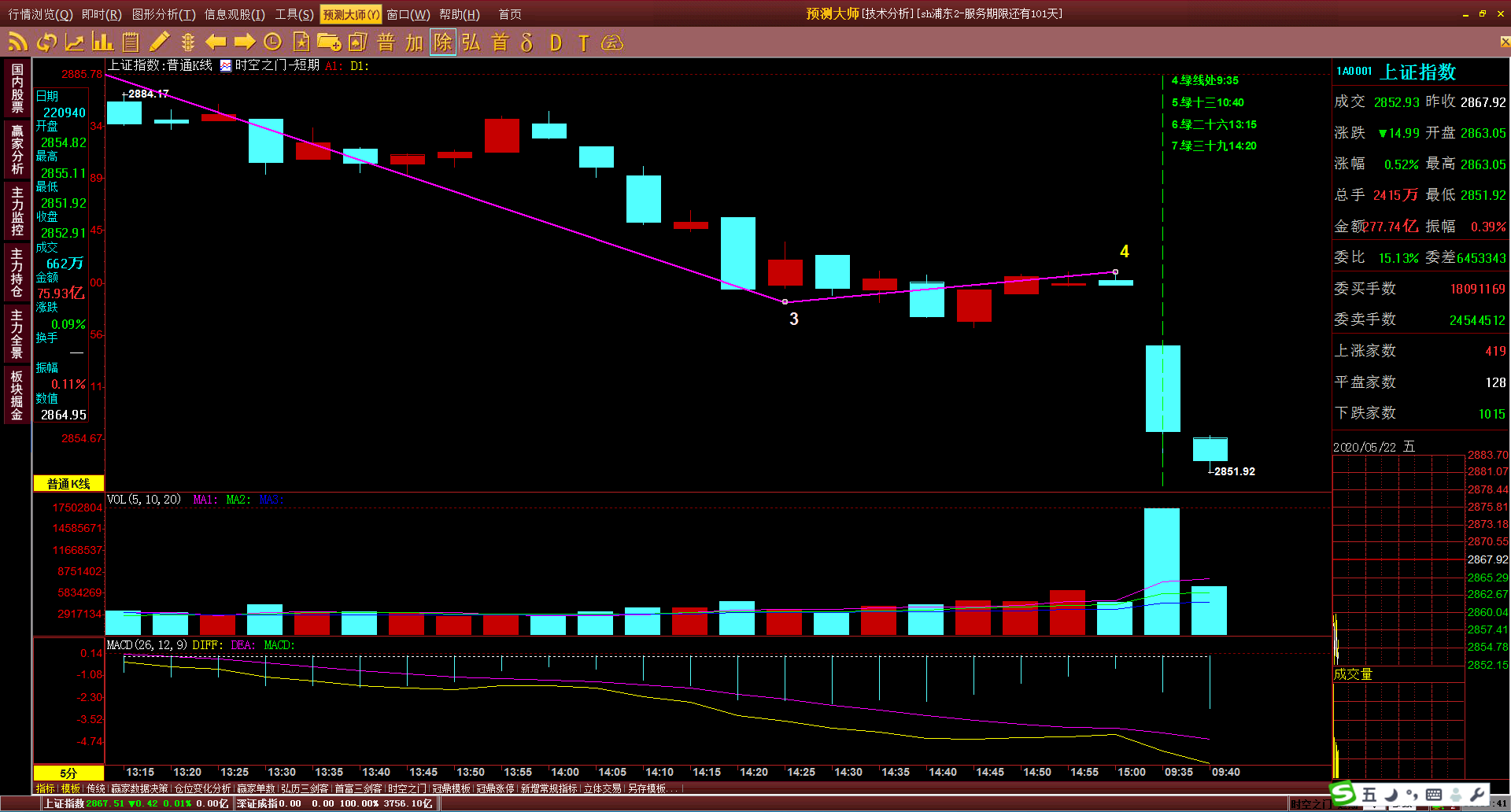
Task: Click the 普通K线 chart type label
Action: 68,483
